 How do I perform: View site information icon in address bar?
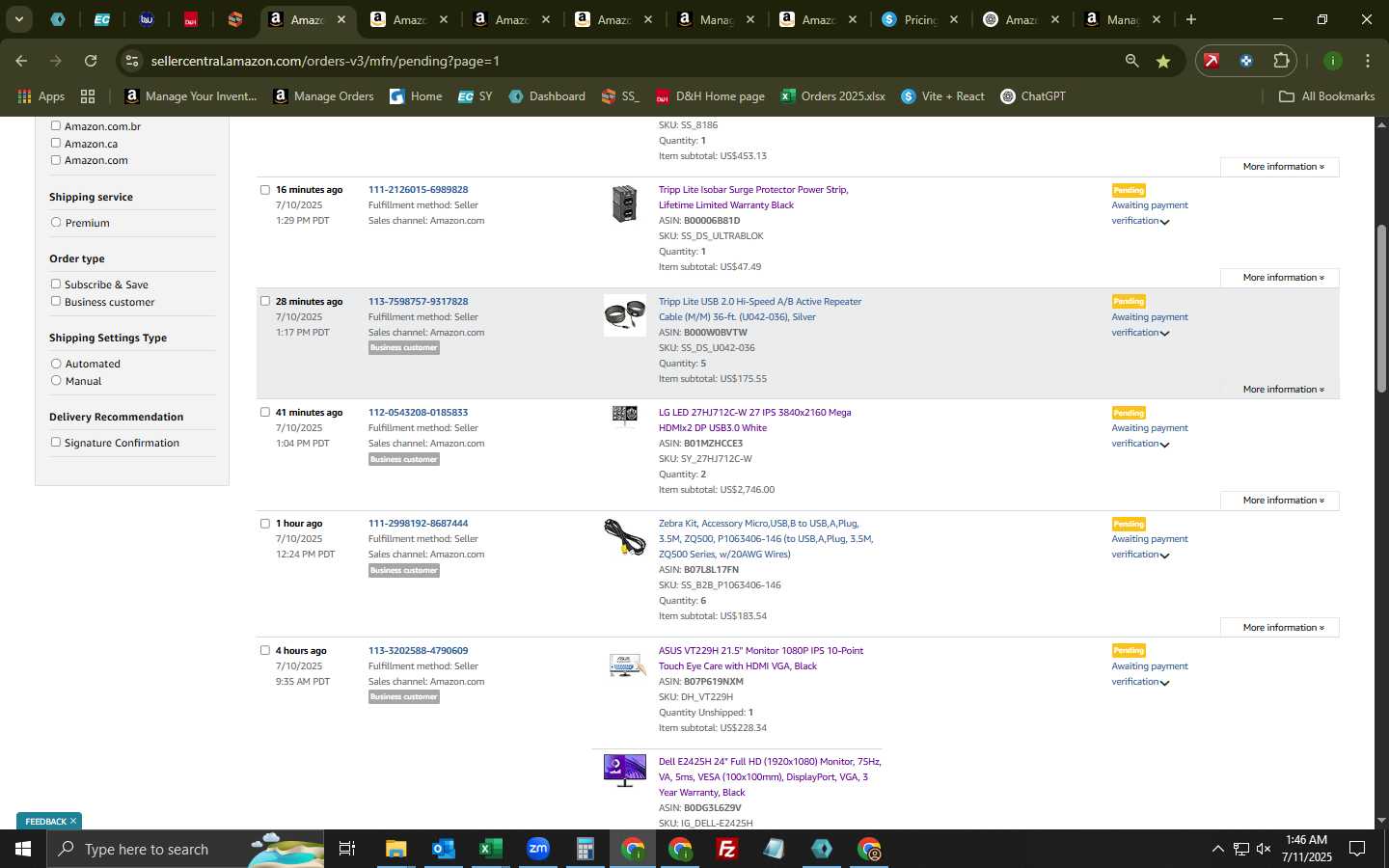click(x=132, y=61)
